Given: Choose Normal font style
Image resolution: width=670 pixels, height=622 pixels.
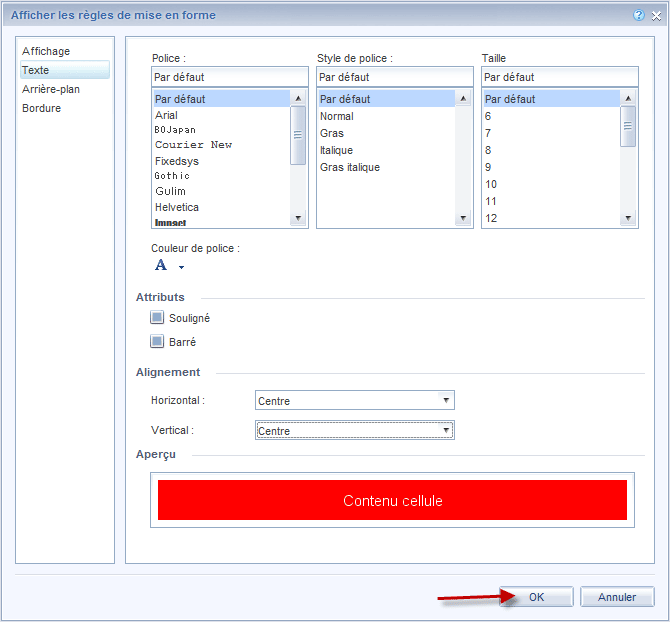Looking at the screenshot, I should point(386,116).
